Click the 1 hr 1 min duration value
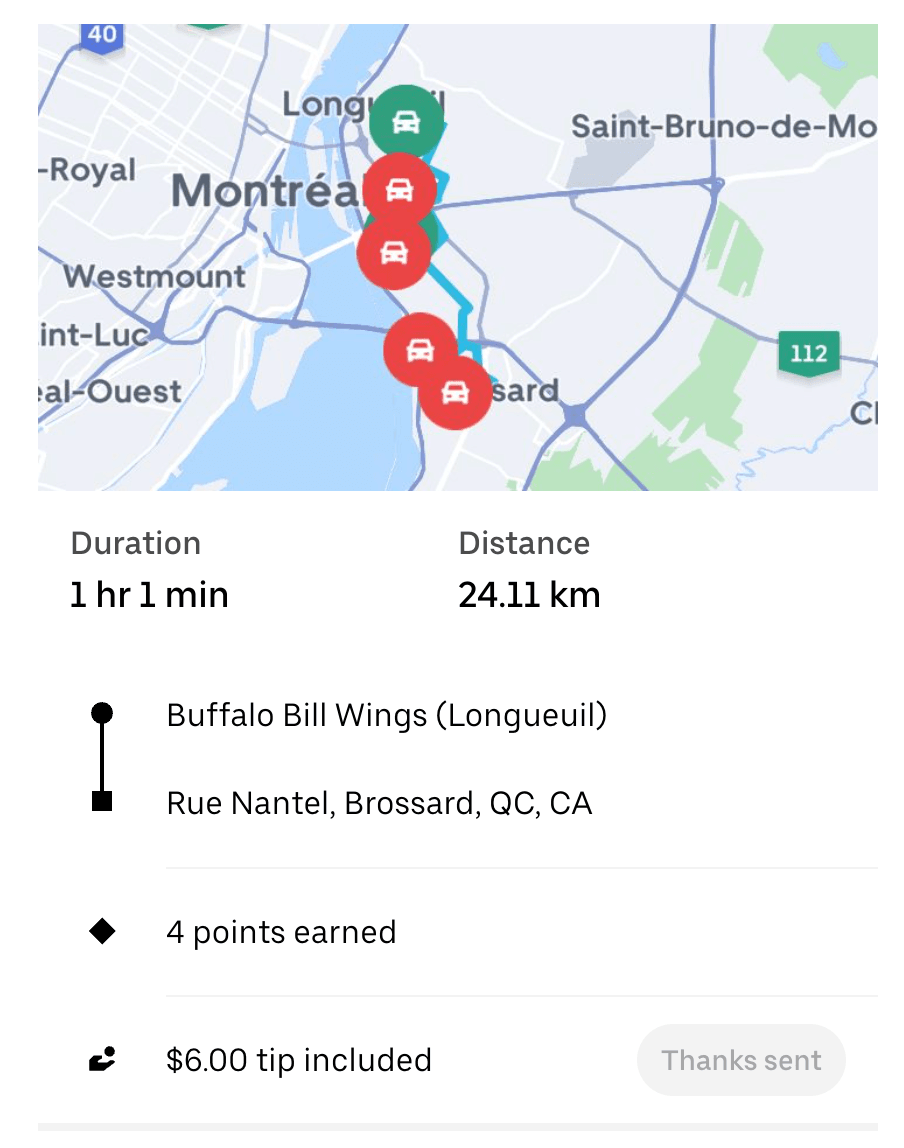The width and height of the screenshot is (904, 1148). 149,595
